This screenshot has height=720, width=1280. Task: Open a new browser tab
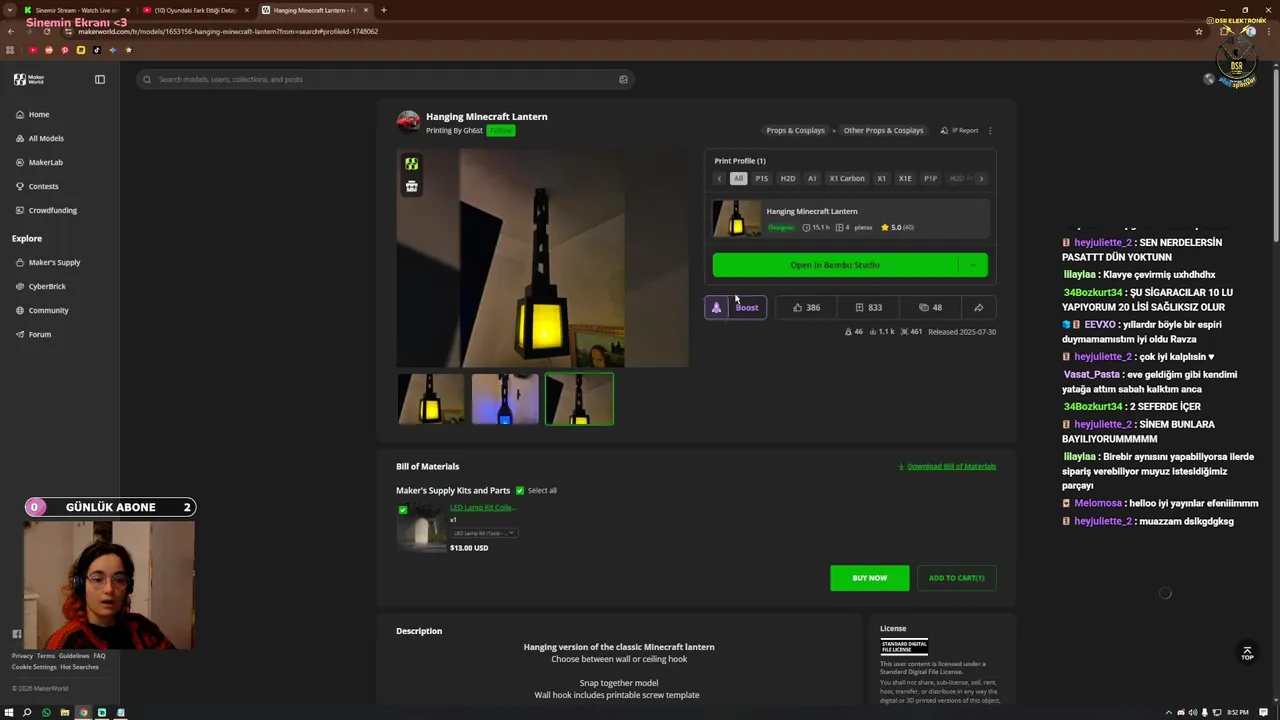(384, 10)
